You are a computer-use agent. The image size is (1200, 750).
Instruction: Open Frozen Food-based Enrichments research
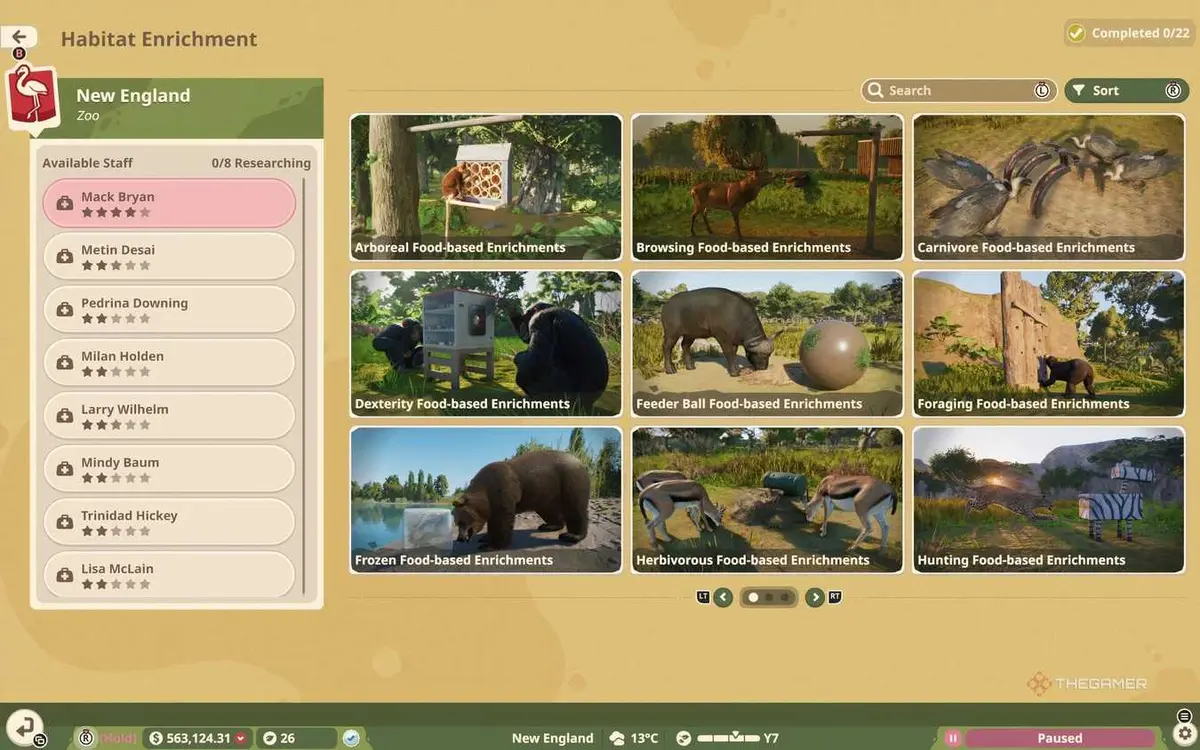coord(486,500)
